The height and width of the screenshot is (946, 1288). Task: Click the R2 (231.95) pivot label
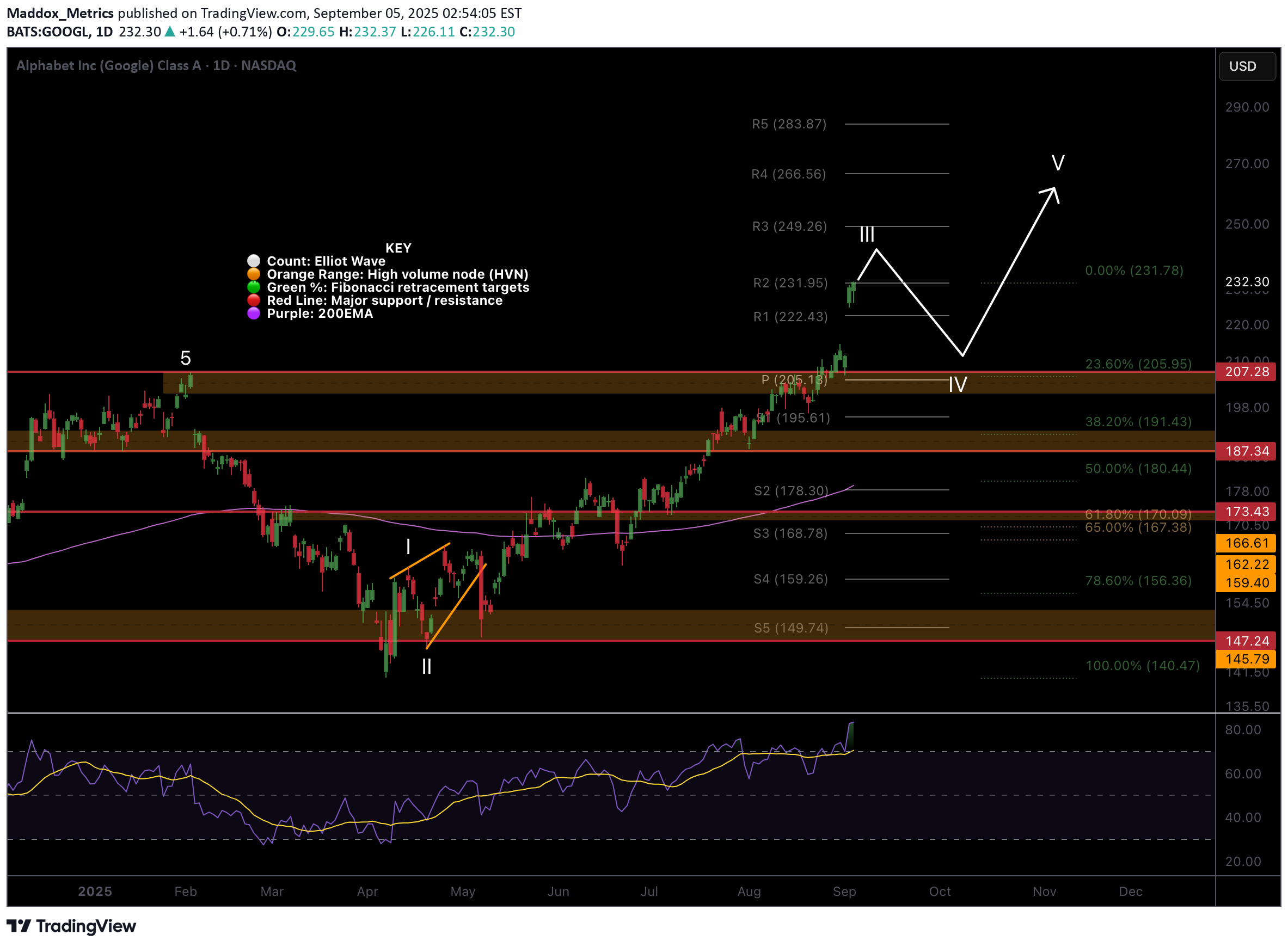pos(790,283)
